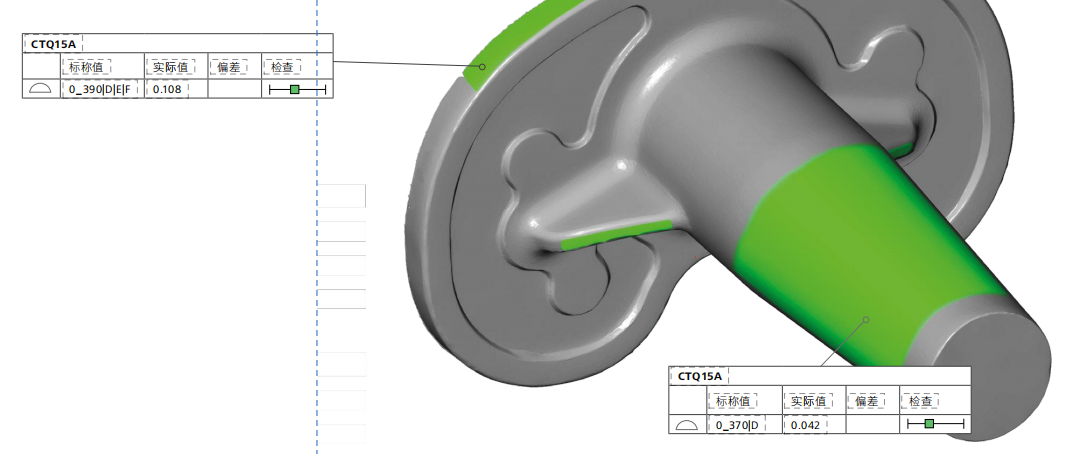Click 偏差 header in upper label
The width and height of the screenshot is (1074, 454).
click(228, 67)
